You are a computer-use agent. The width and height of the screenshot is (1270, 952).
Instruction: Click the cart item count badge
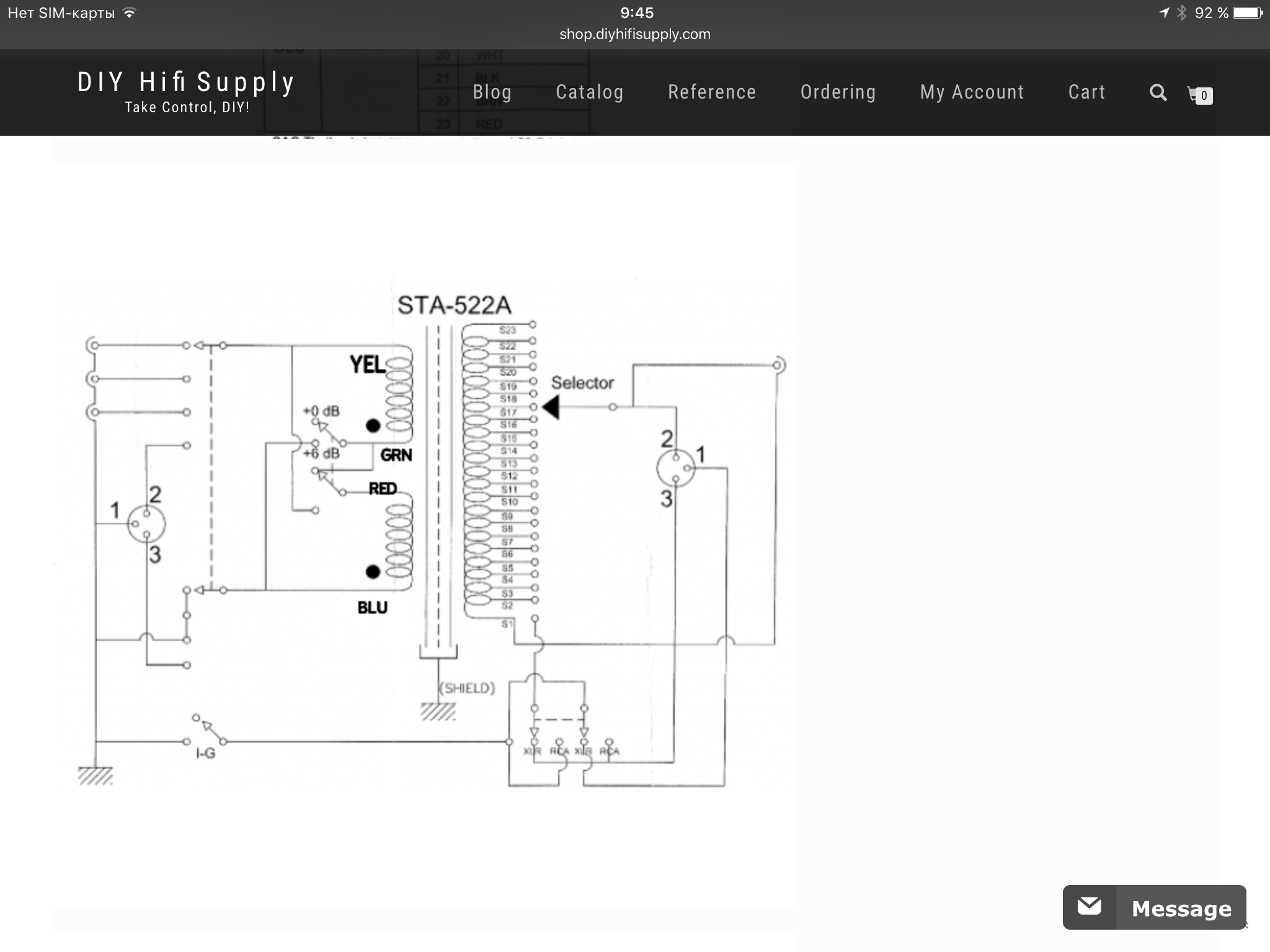(x=1204, y=96)
